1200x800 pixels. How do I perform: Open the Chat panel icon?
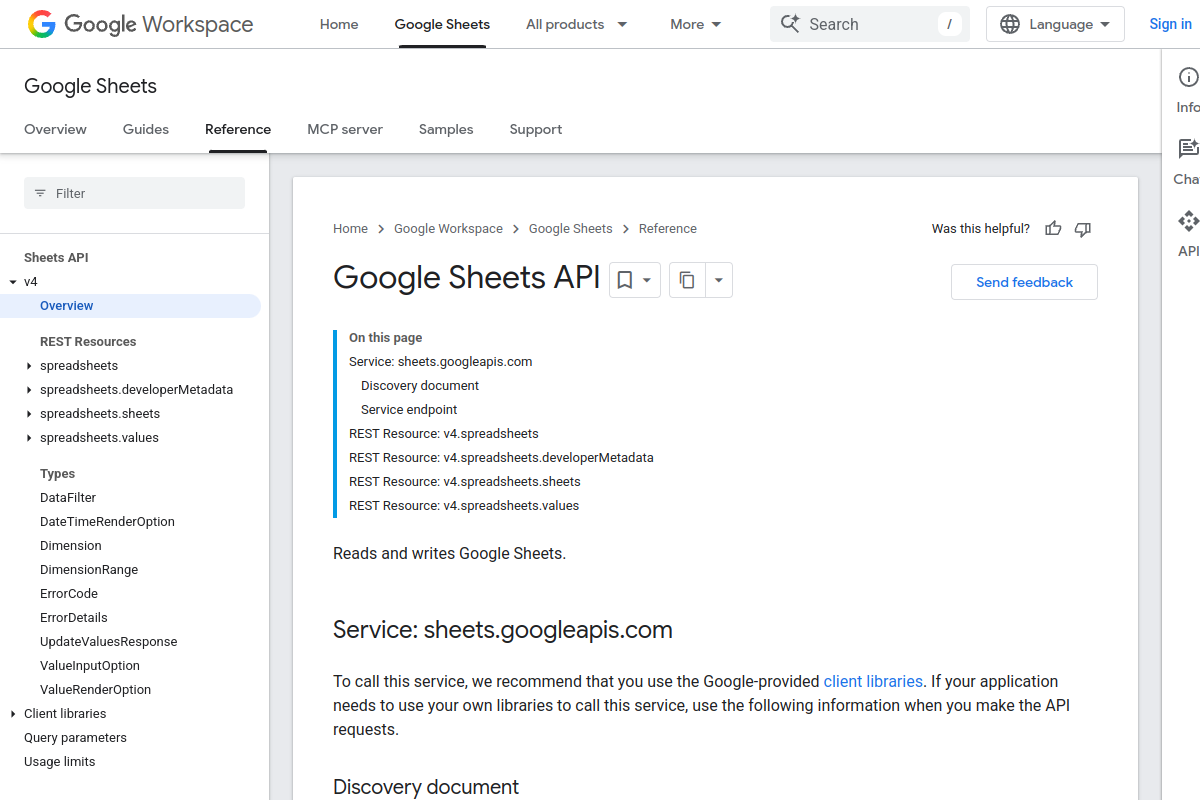click(1188, 149)
